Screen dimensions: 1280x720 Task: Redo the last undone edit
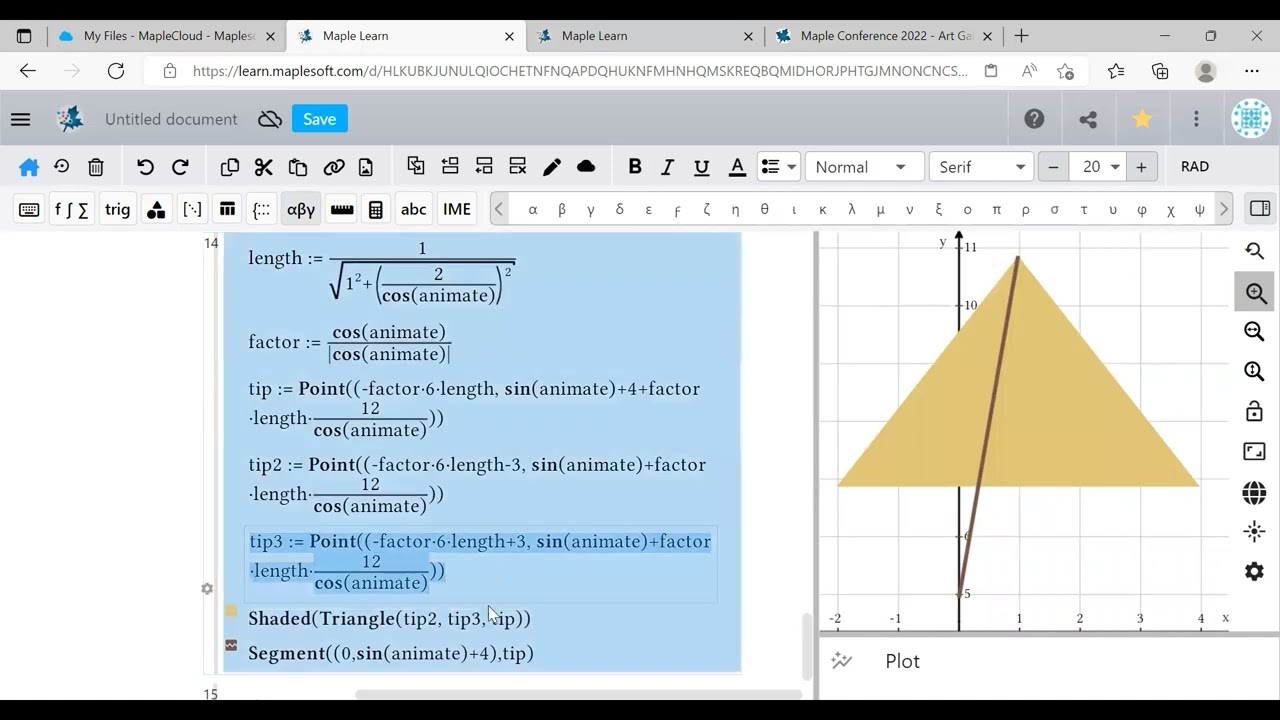pyautogui.click(x=181, y=167)
